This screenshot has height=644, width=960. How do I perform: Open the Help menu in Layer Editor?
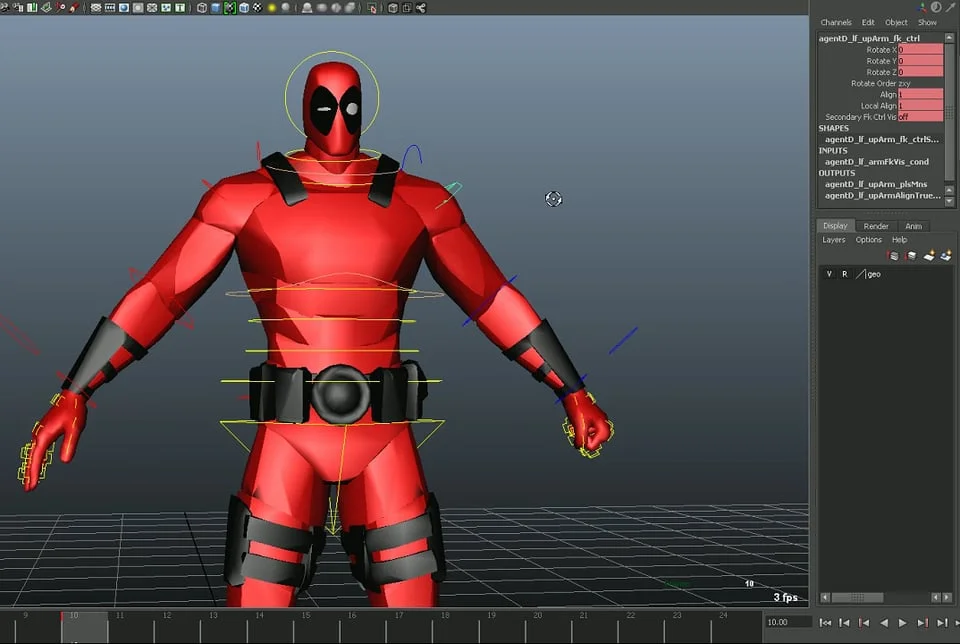tap(899, 240)
